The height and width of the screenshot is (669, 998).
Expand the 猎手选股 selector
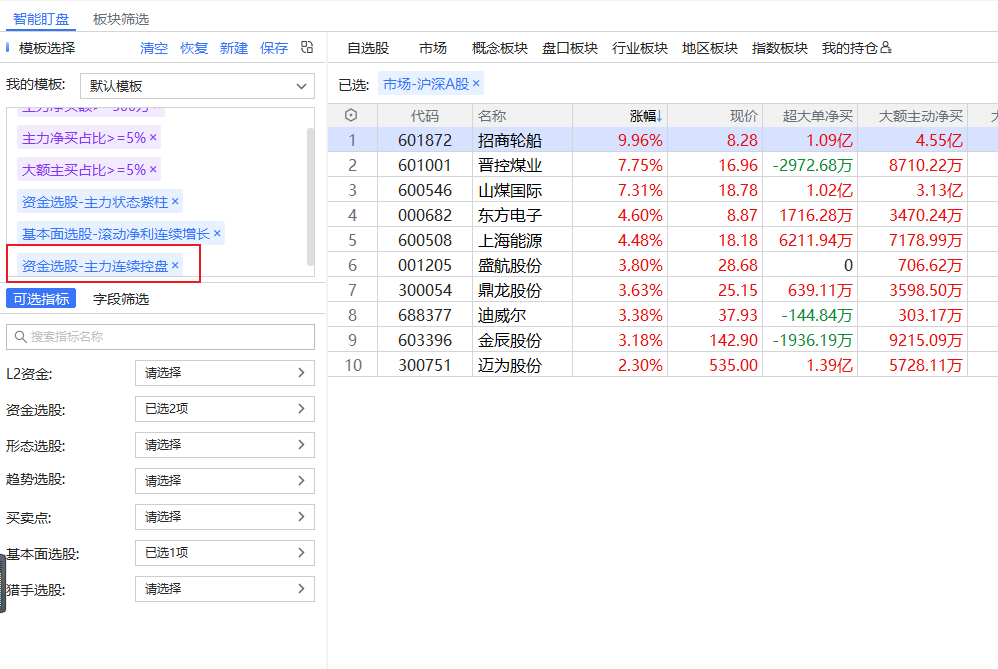(x=225, y=589)
